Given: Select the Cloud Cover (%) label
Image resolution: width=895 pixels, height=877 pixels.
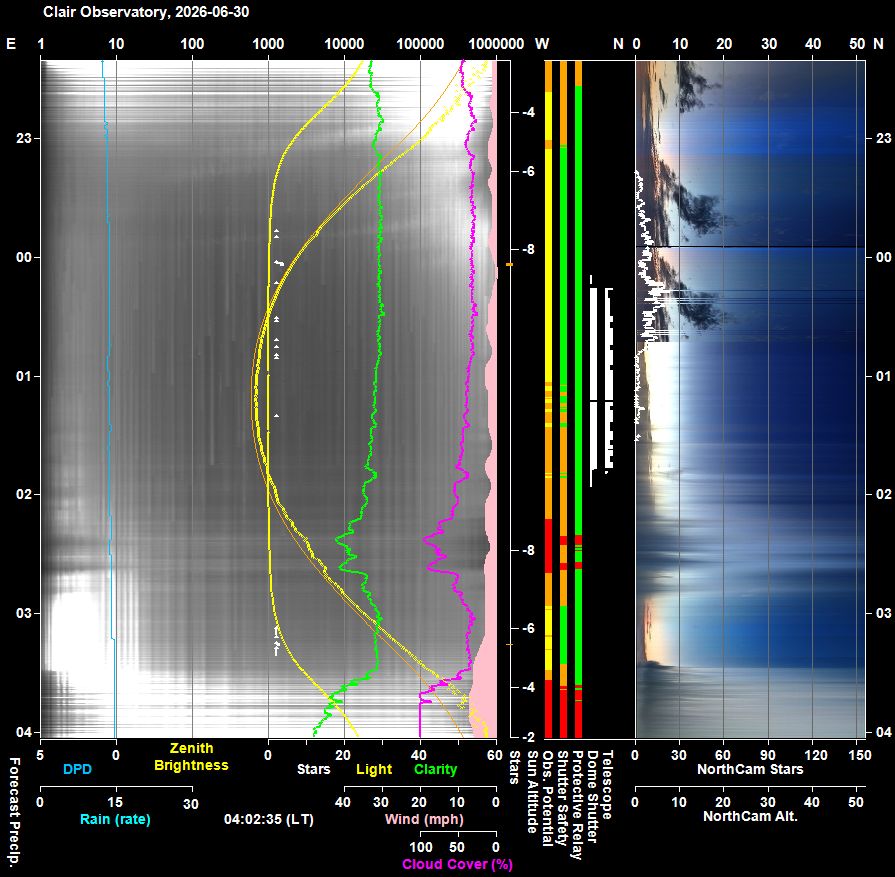Looking at the screenshot, I should coord(457,864).
